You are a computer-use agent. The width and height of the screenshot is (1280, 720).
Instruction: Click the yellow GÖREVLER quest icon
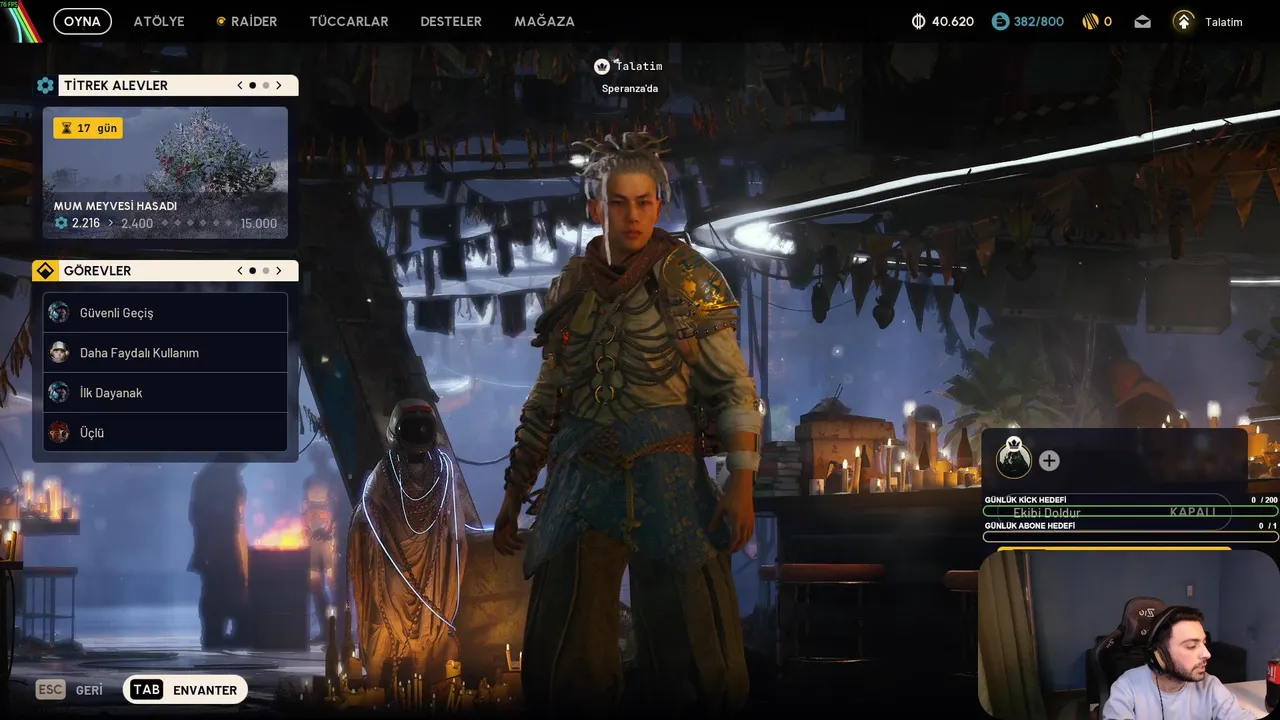click(45, 271)
